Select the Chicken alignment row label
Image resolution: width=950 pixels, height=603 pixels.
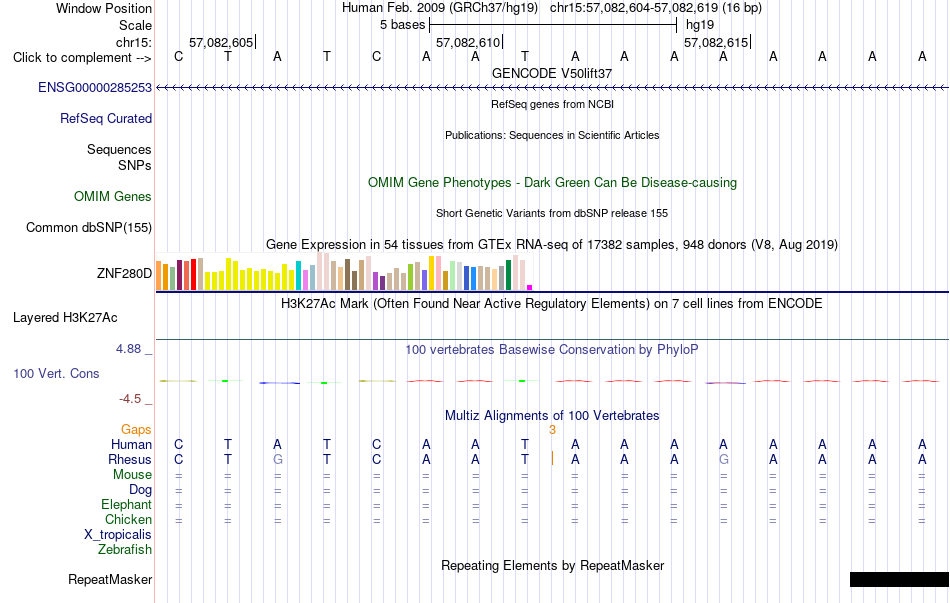coord(128,519)
